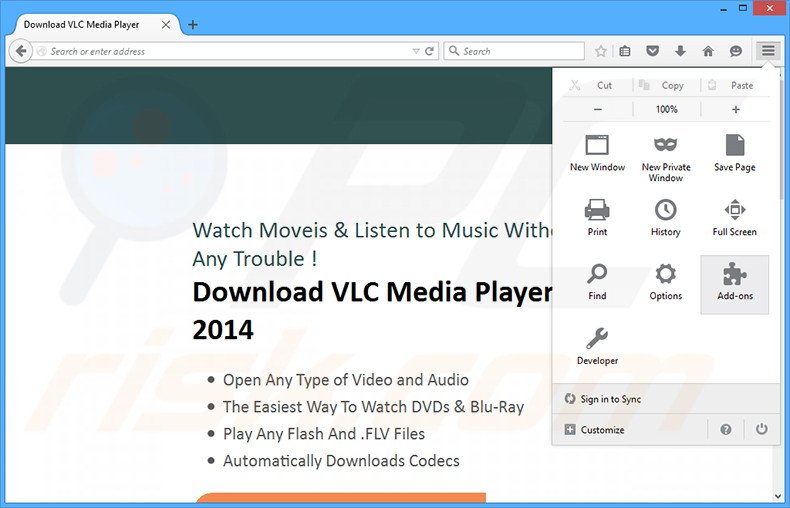Close the Download VLC Media Player tab

click(165, 25)
